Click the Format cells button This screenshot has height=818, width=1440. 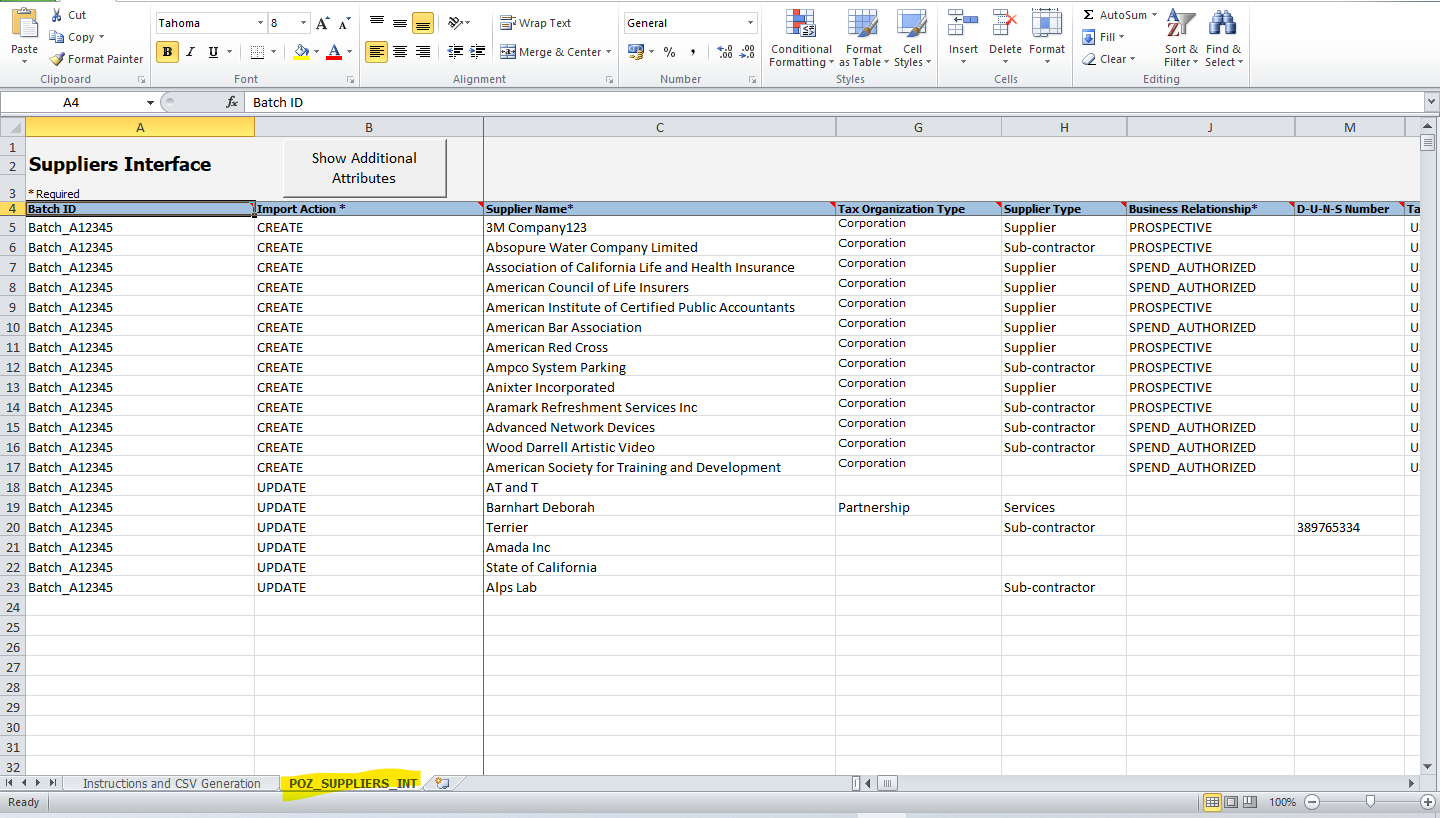pyautogui.click(x=1047, y=35)
